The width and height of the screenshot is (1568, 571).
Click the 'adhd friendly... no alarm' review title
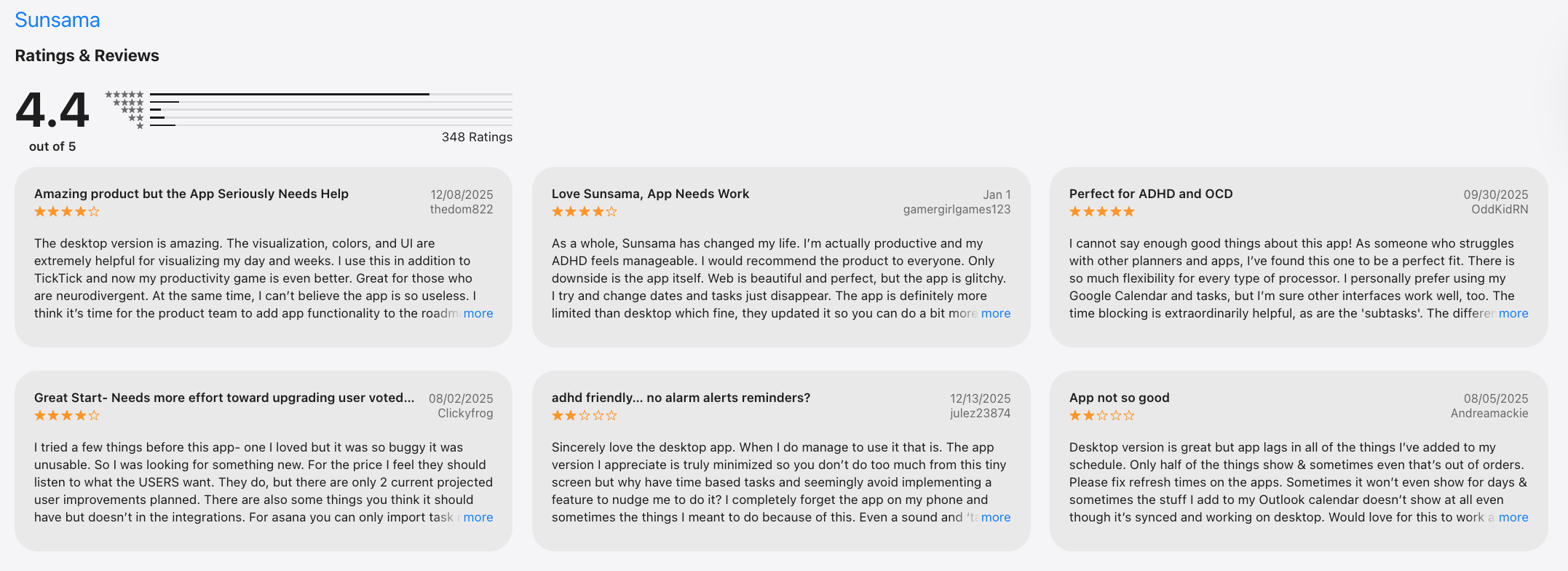click(x=681, y=398)
